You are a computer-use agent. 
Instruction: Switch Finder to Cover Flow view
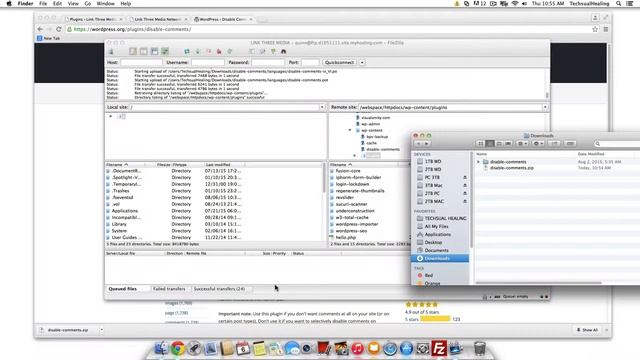coord(508,143)
